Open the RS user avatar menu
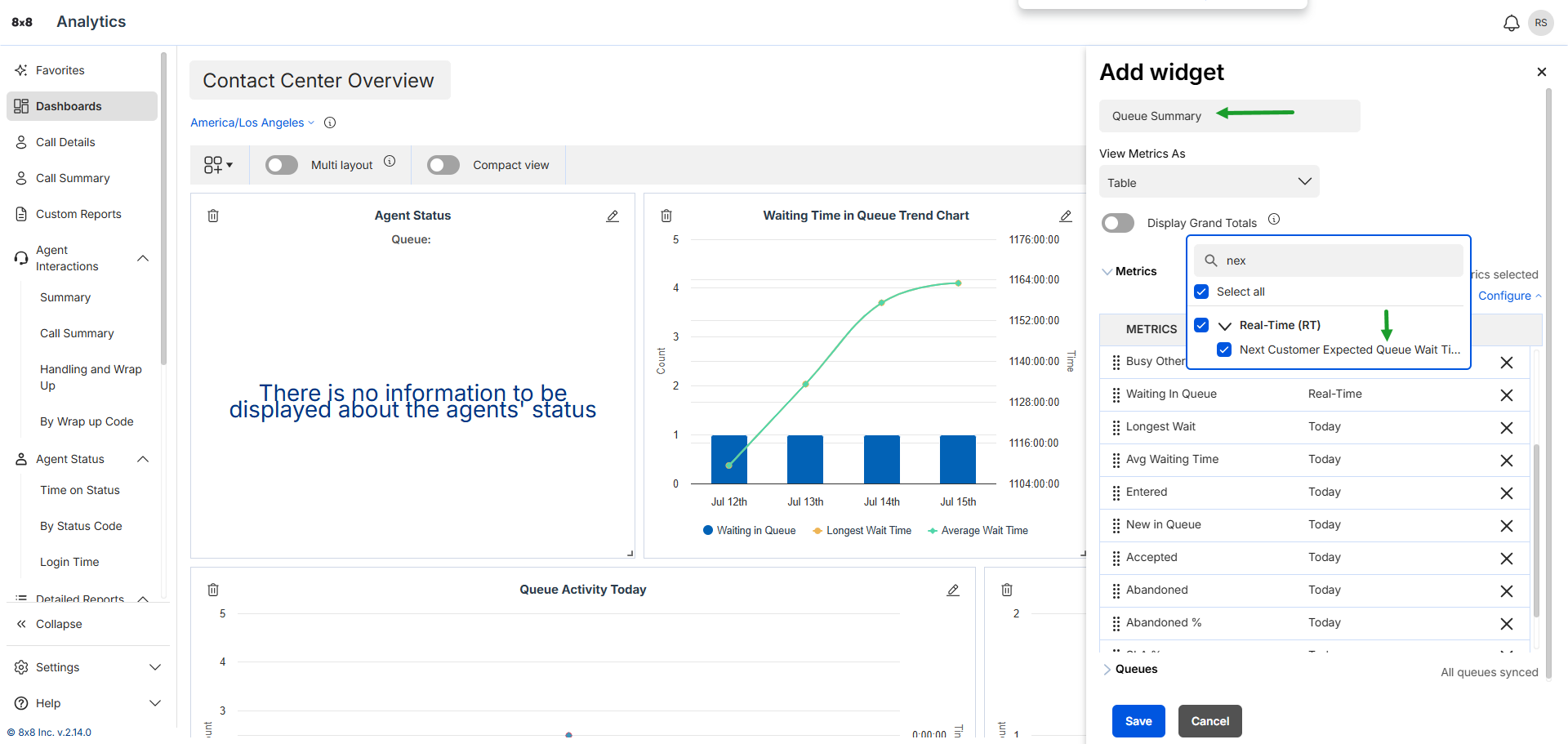Image resolution: width=1568 pixels, height=744 pixels. (1541, 23)
